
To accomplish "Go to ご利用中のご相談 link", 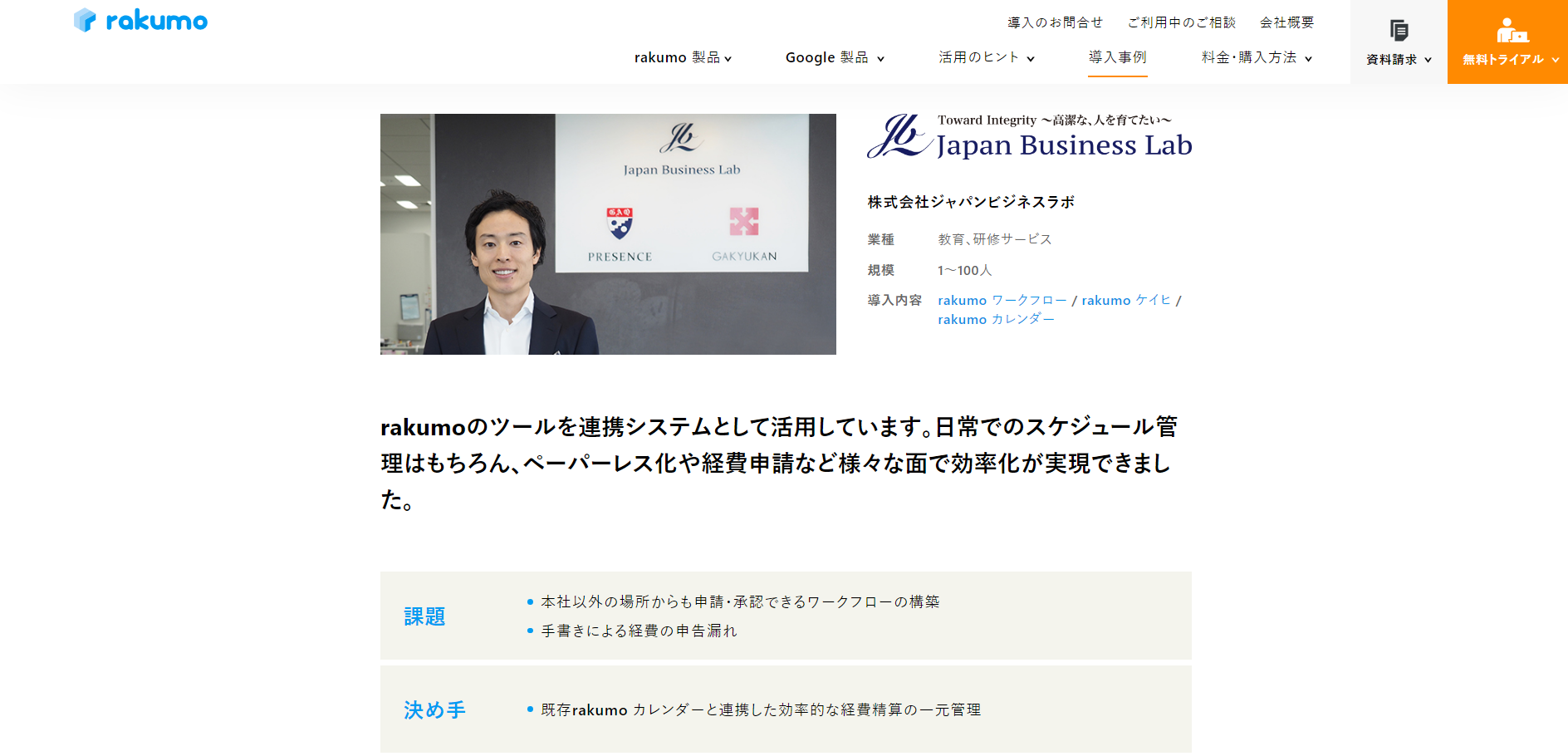I will pos(1181,22).
